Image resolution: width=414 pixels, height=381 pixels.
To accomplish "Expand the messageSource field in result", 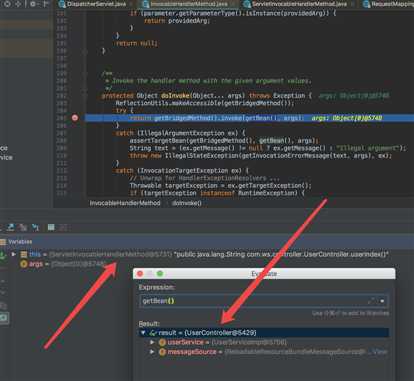I will click(x=152, y=352).
